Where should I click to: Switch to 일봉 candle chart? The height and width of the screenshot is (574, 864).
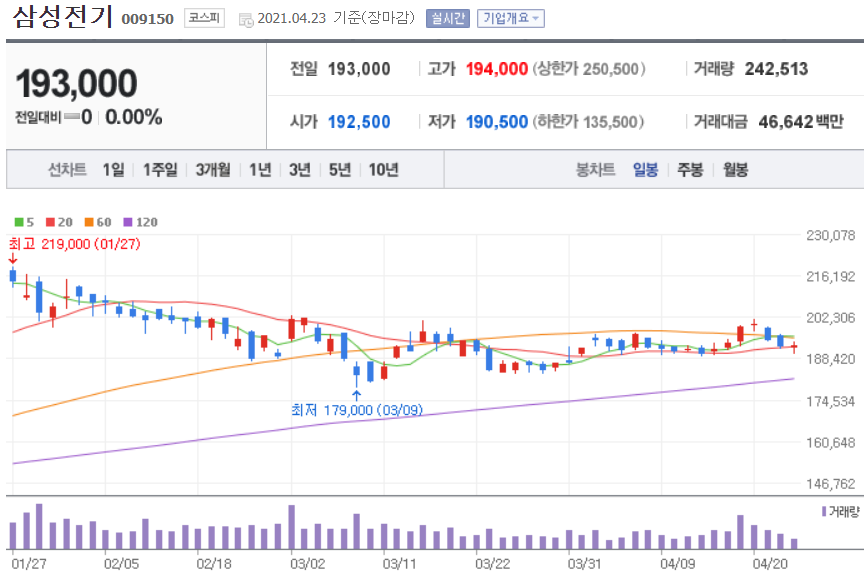click(646, 170)
